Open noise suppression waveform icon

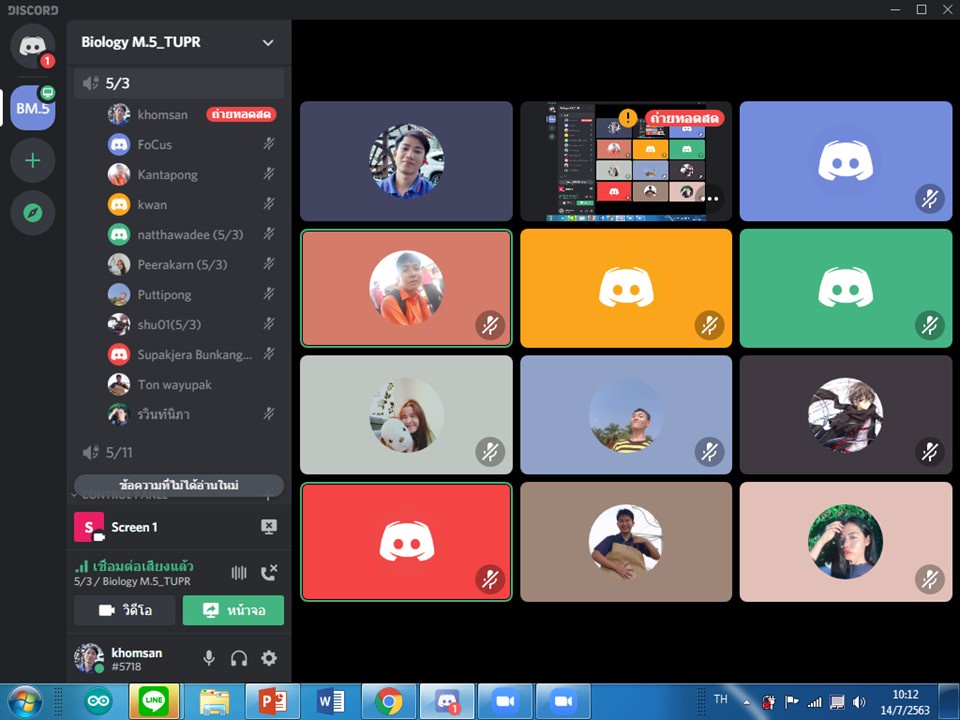click(x=239, y=572)
